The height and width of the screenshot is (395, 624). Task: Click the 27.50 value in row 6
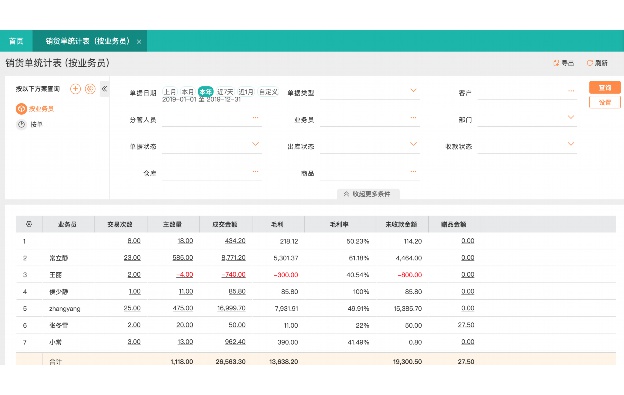(466, 325)
